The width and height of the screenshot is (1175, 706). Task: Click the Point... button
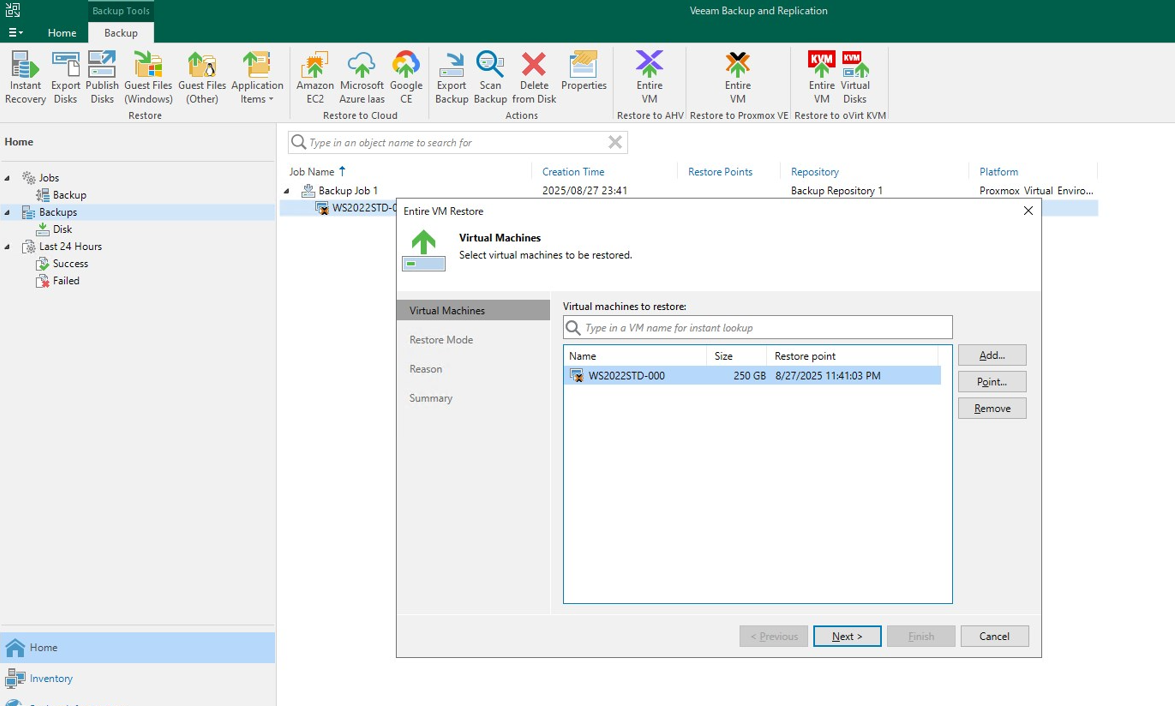click(x=992, y=381)
